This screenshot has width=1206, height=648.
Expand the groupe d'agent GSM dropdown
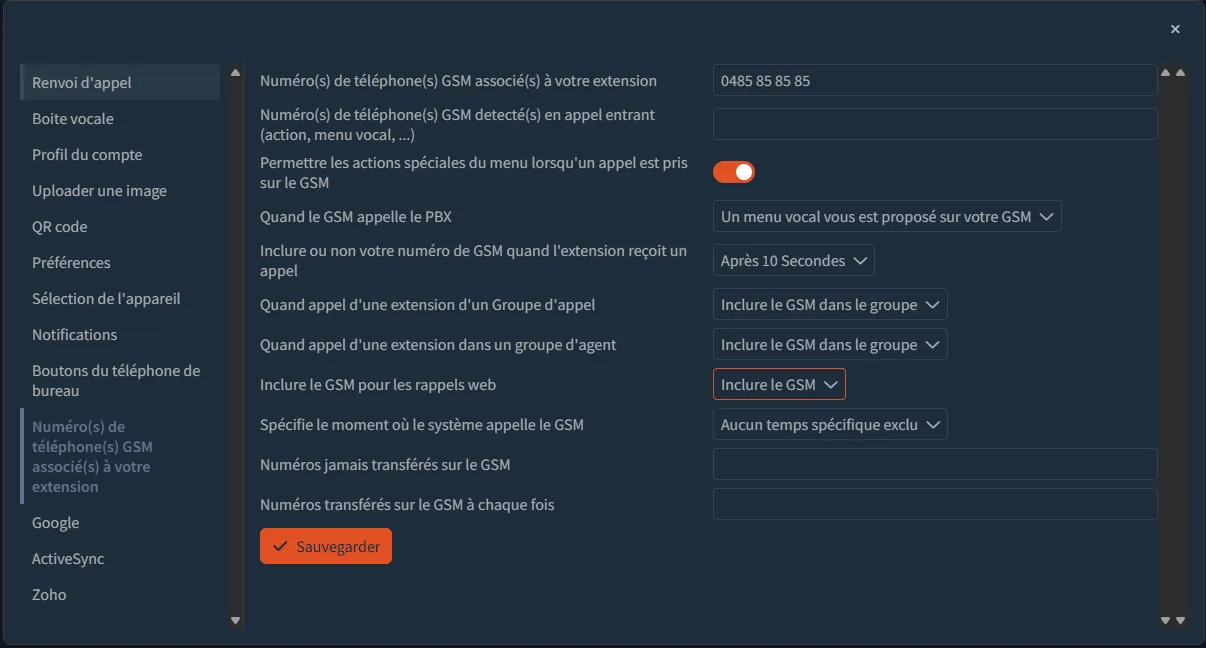point(830,344)
